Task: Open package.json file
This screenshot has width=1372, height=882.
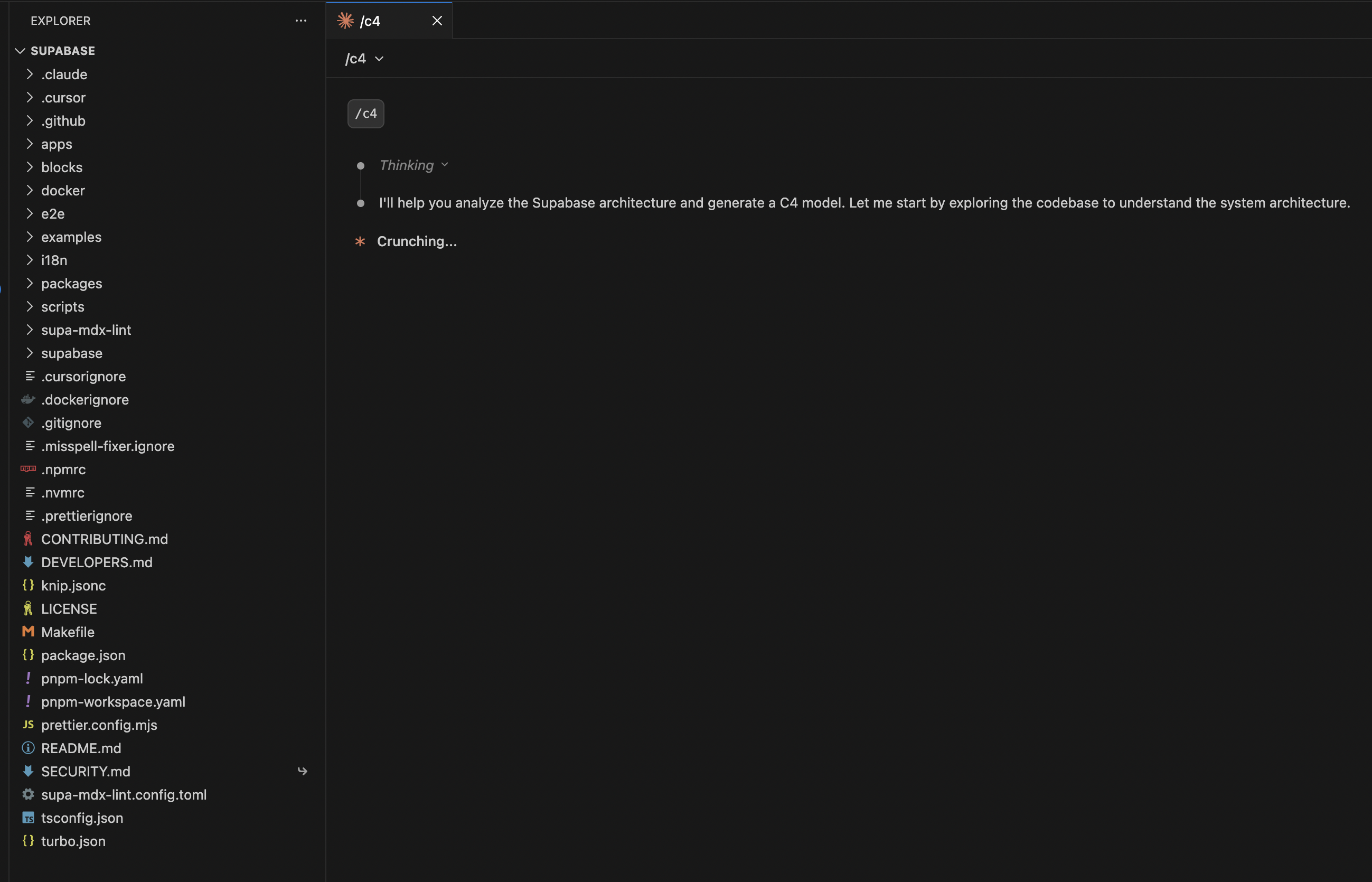Action: (83, 655)
